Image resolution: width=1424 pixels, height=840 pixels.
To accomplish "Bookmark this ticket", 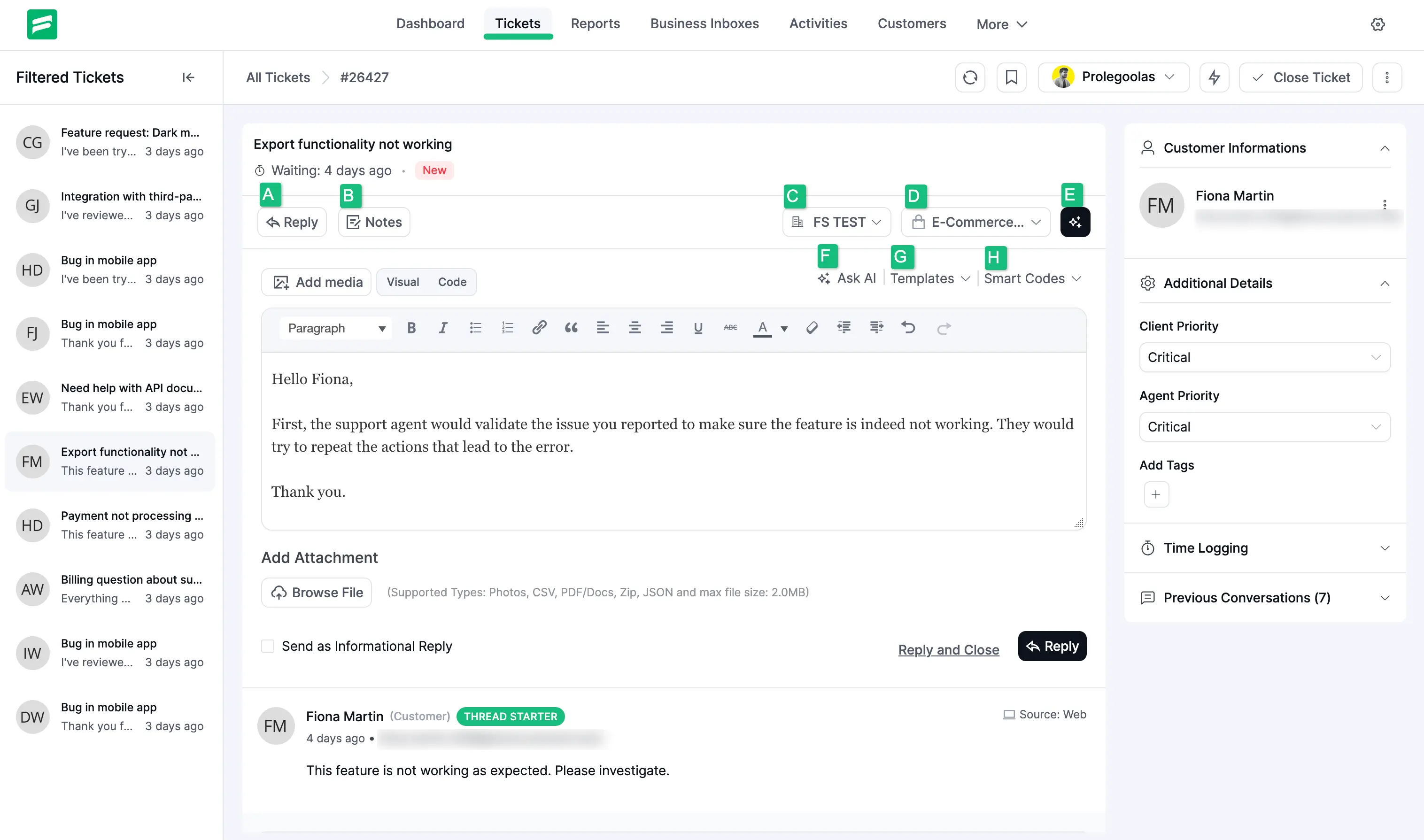I will [1011, 77].
